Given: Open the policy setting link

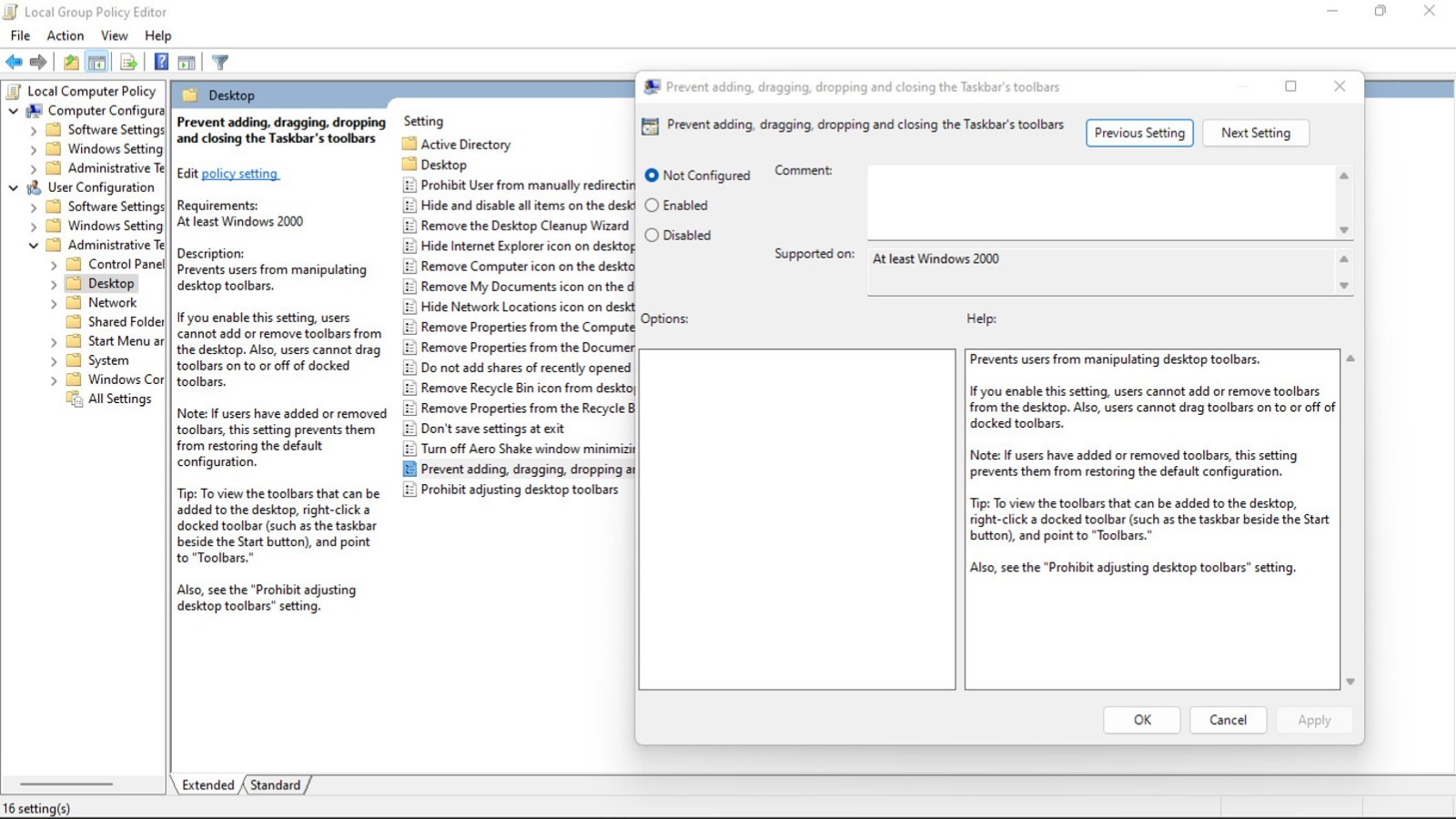Looking at the screenshot, I should 239,173.
